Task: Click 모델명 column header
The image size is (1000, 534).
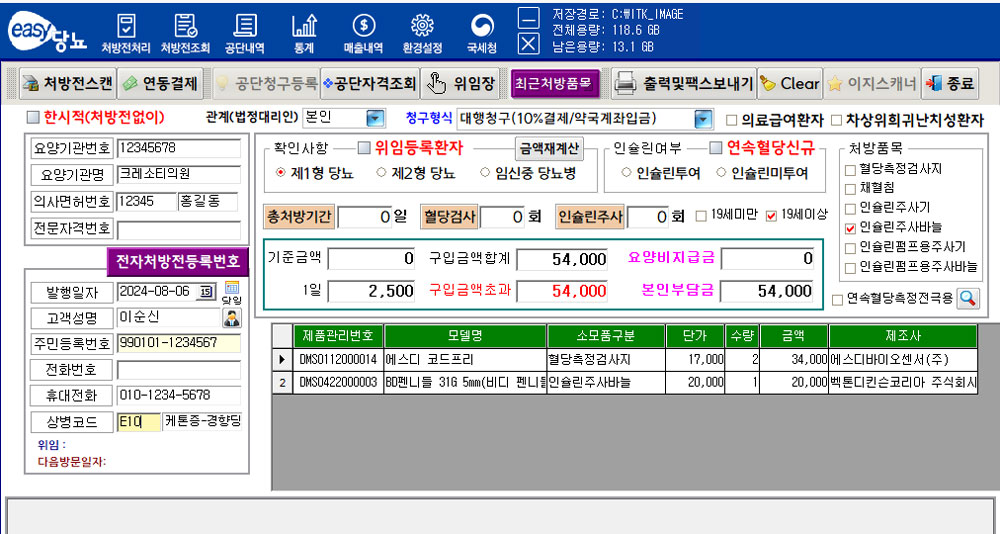Action: pyautogui.click(x=465, y=336)
